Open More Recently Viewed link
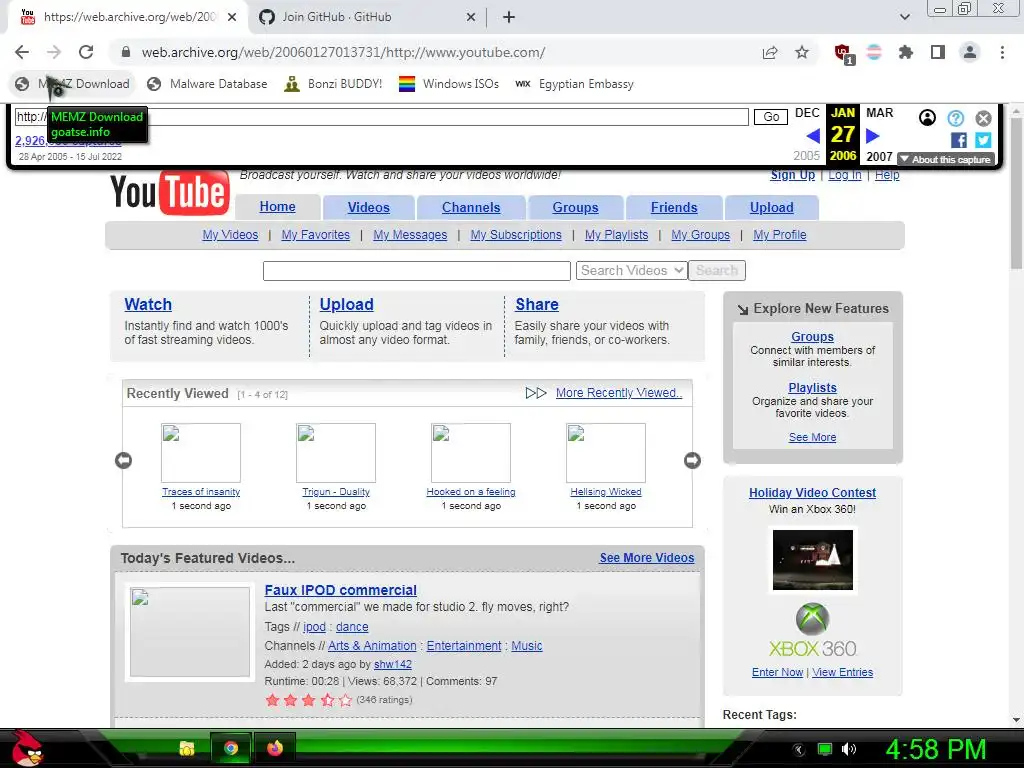This screenshot has height=768, width=1024. [x=619, y=393]
